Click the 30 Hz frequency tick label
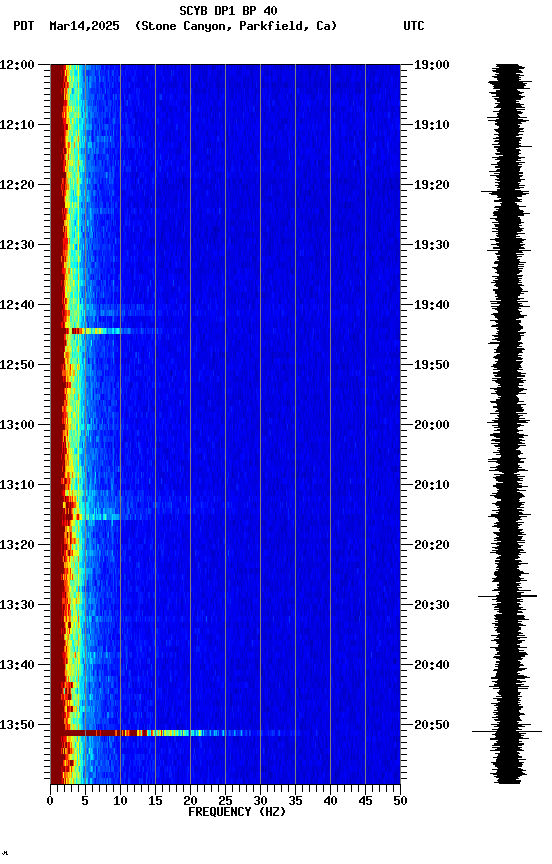This screenshot has width=552, height=864. (260, 801)
